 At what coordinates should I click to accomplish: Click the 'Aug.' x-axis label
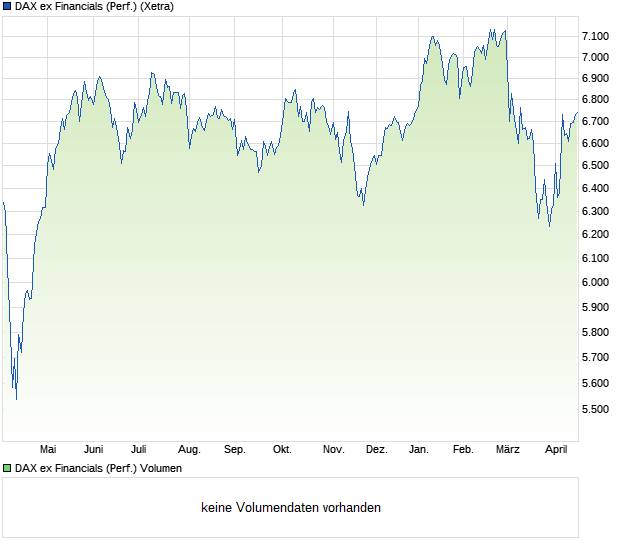click(189, 450)
